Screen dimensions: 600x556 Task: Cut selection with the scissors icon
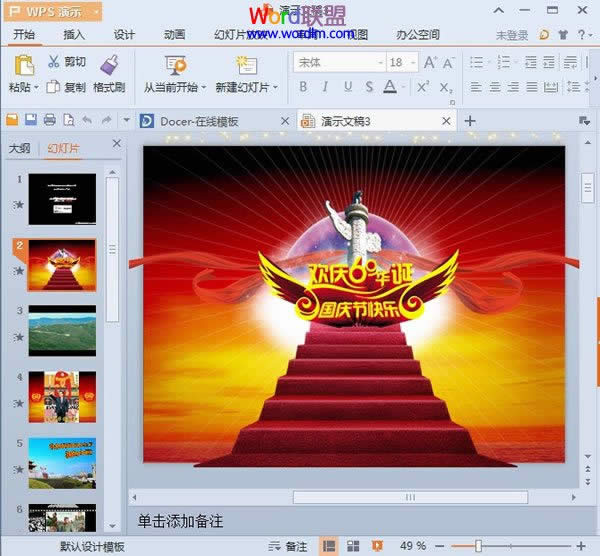[54, 61]
